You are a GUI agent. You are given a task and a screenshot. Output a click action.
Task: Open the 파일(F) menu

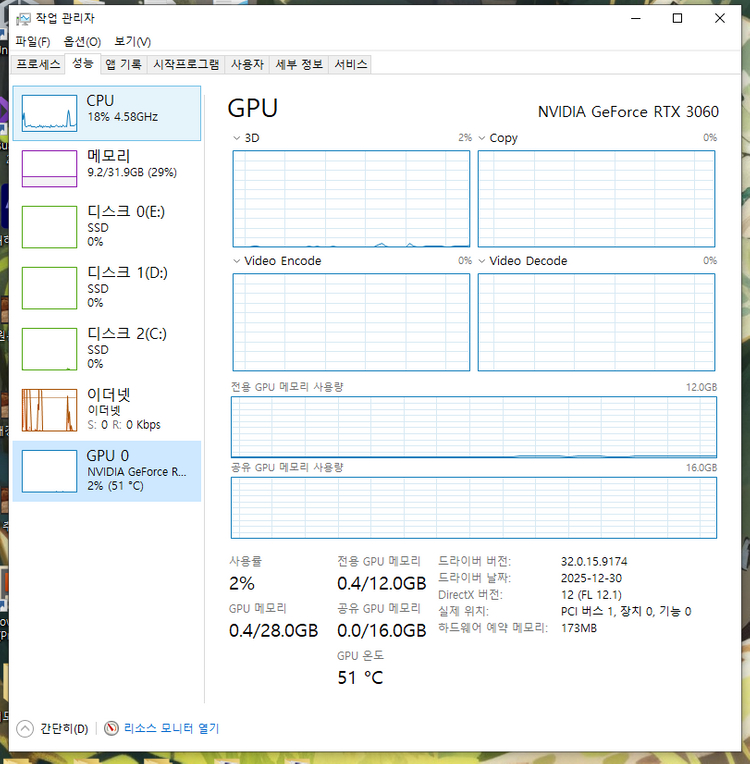[x=33, y=41]
